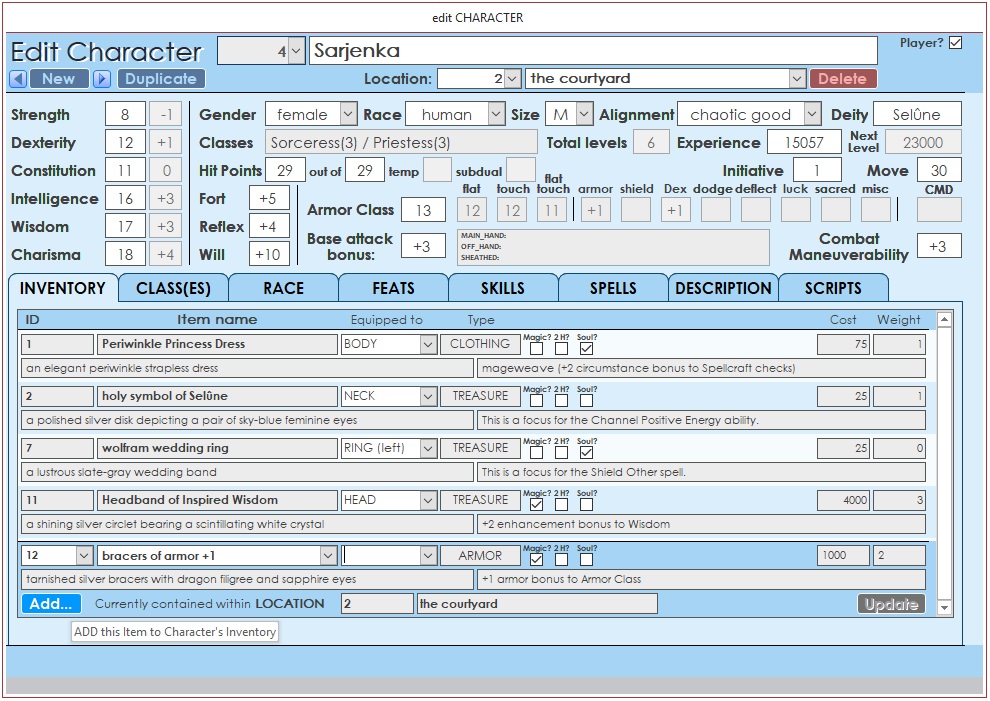Click the Add... button
Image resolution: width=990 pixels, height=701 pixels.
tap(50, 604)
